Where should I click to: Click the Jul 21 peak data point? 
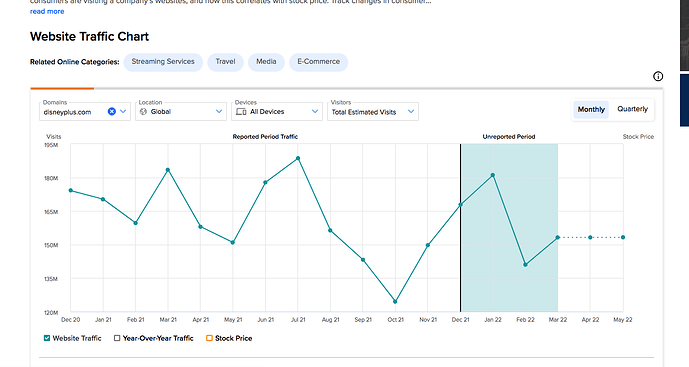(x=298, y=158)
